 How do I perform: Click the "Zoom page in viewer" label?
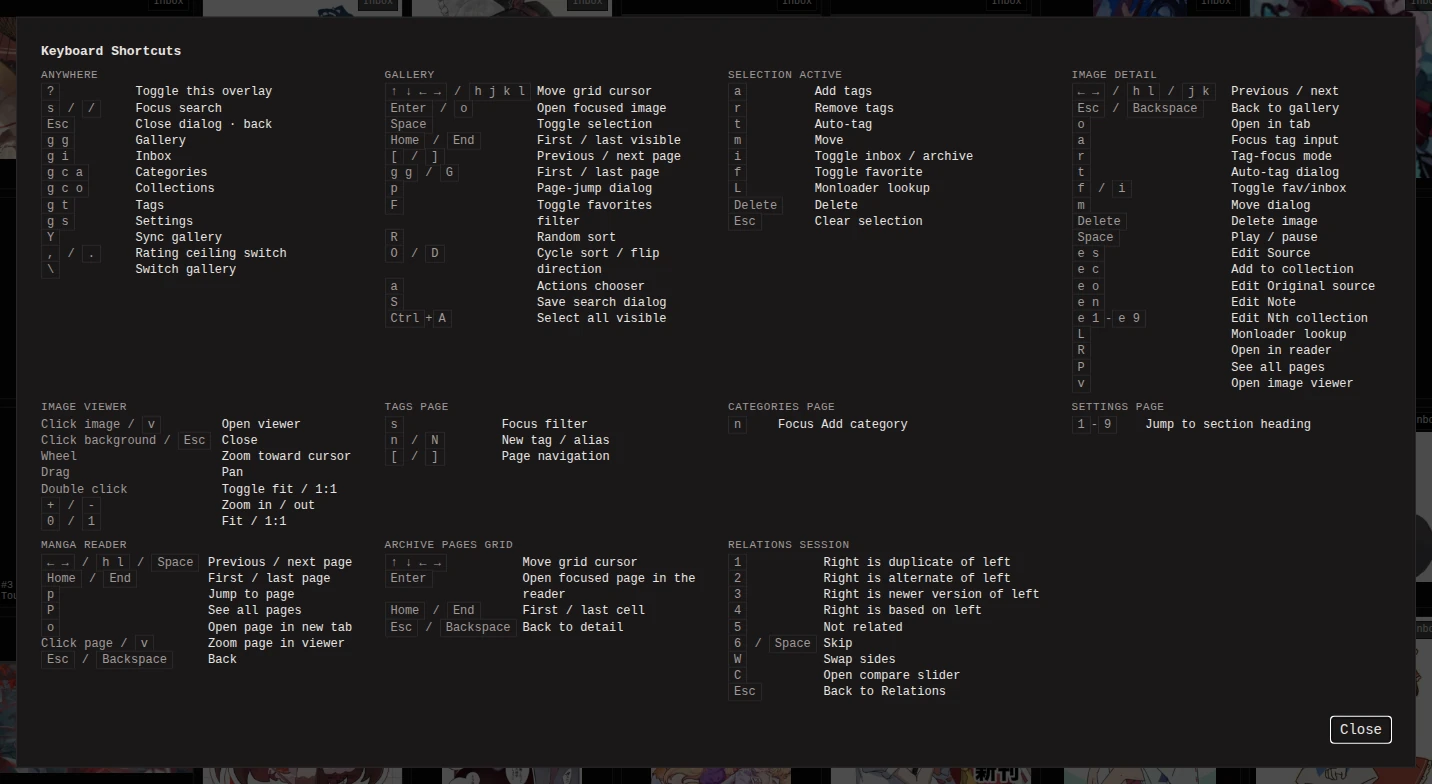coord(276,643)
